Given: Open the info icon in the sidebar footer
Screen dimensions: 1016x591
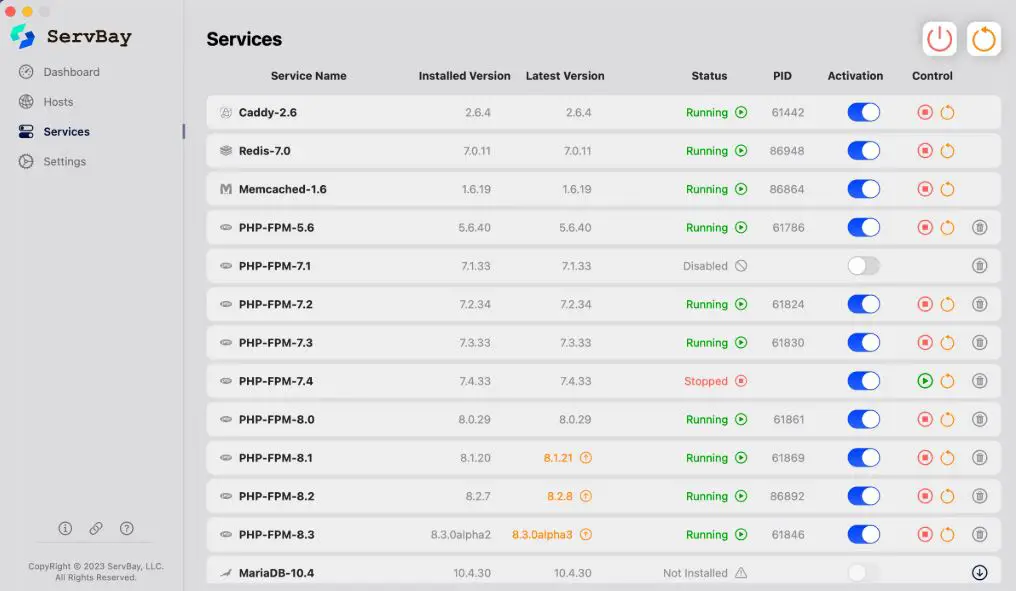Looking at the screenshot, I should [65, 528].
